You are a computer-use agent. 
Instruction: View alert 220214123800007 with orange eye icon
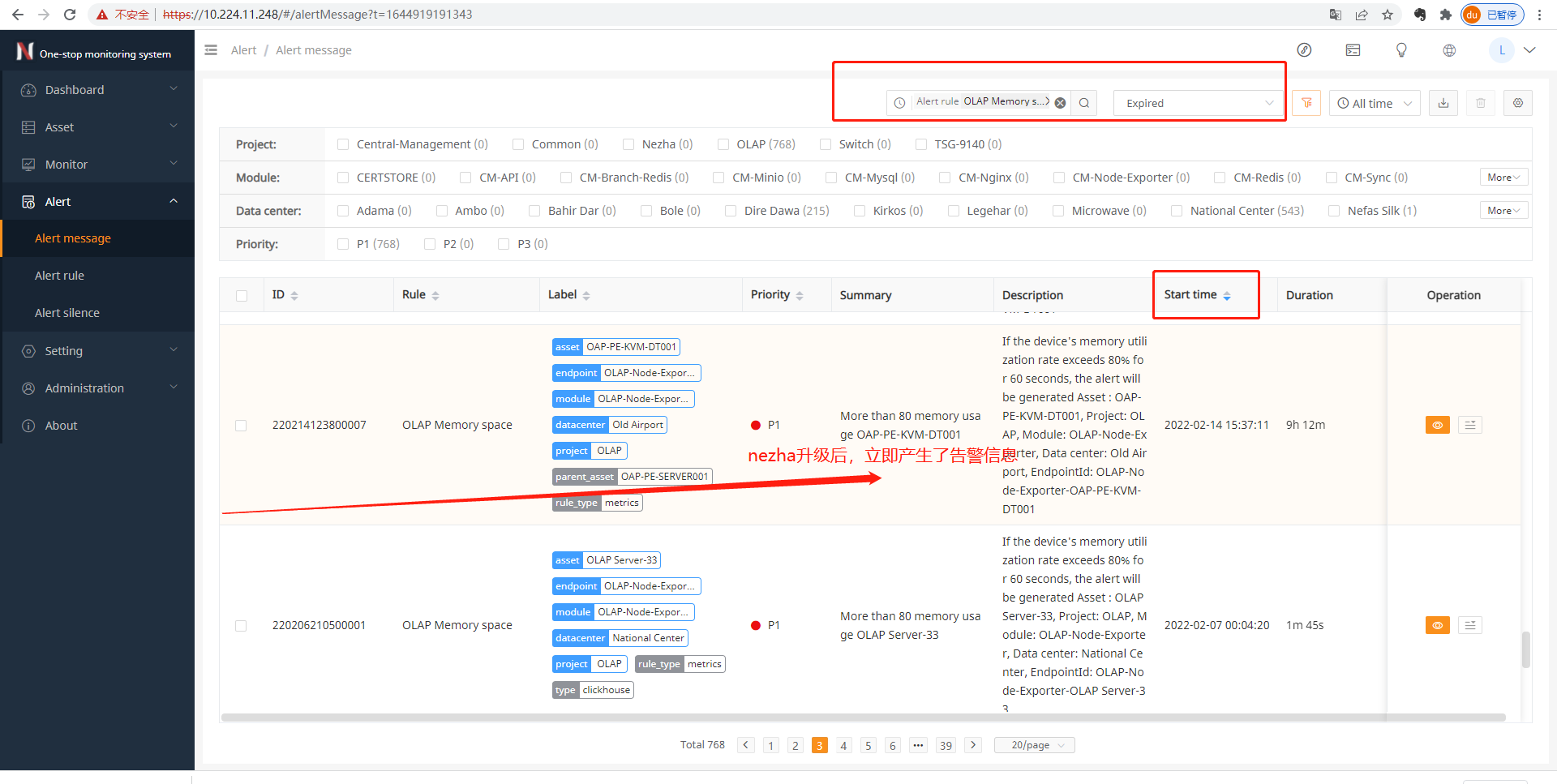click(1437, 425)
